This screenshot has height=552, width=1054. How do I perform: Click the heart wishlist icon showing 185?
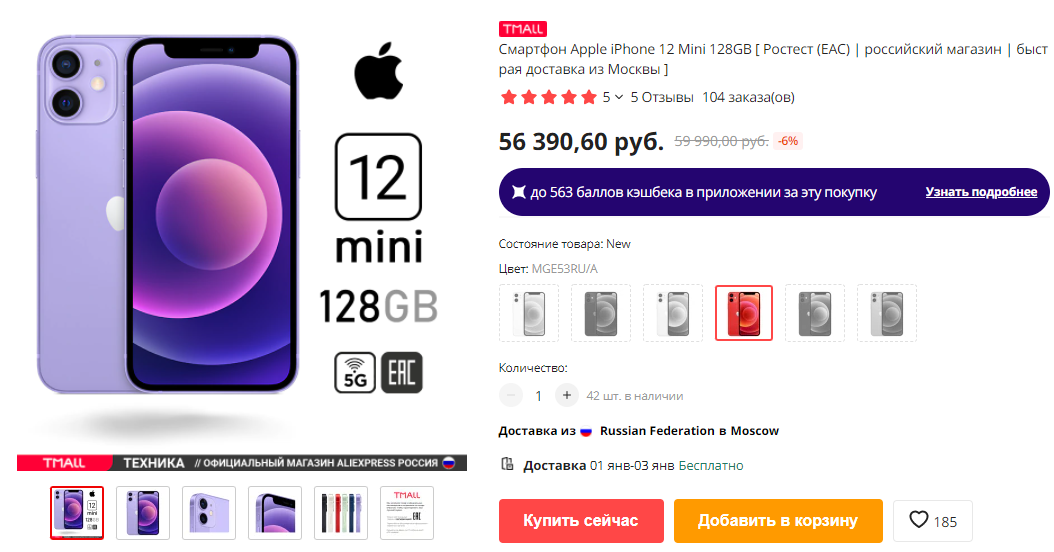[919, 520]
